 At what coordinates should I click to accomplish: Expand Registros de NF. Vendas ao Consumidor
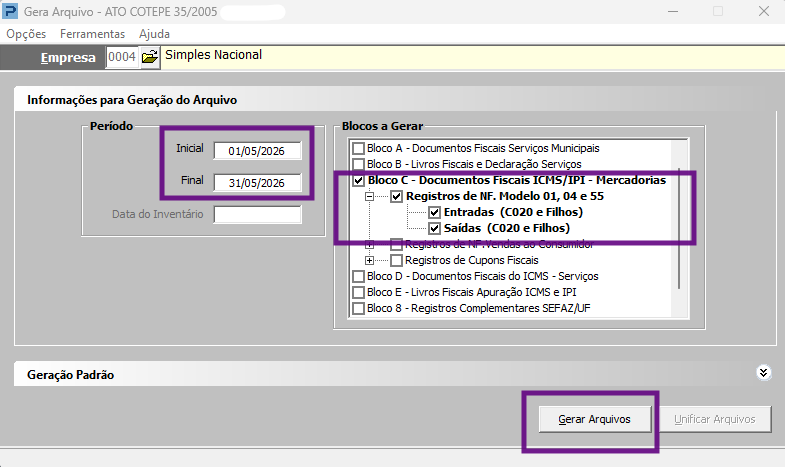pos(369,245)
